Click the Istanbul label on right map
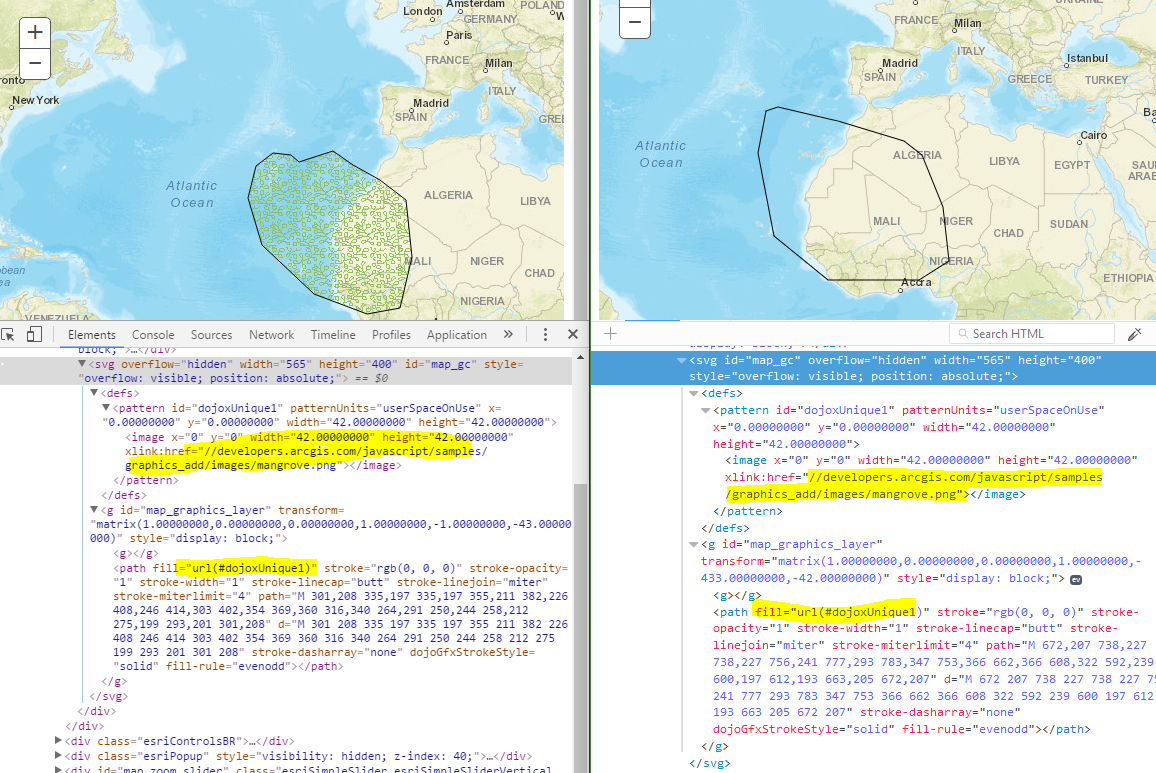1156x773 pixels. coord(1087,58)
